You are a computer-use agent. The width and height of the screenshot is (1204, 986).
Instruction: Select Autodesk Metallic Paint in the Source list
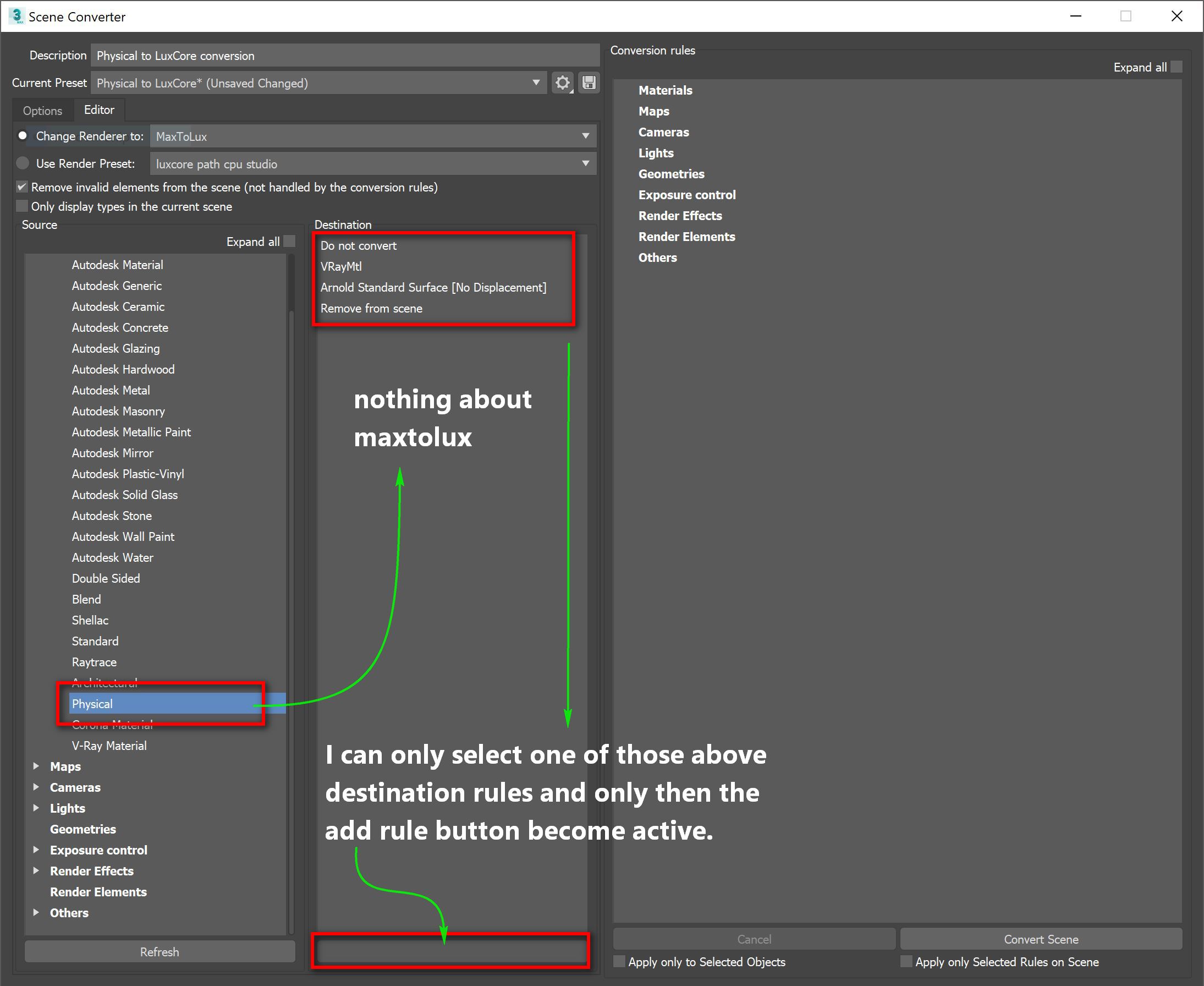point(131,432)
